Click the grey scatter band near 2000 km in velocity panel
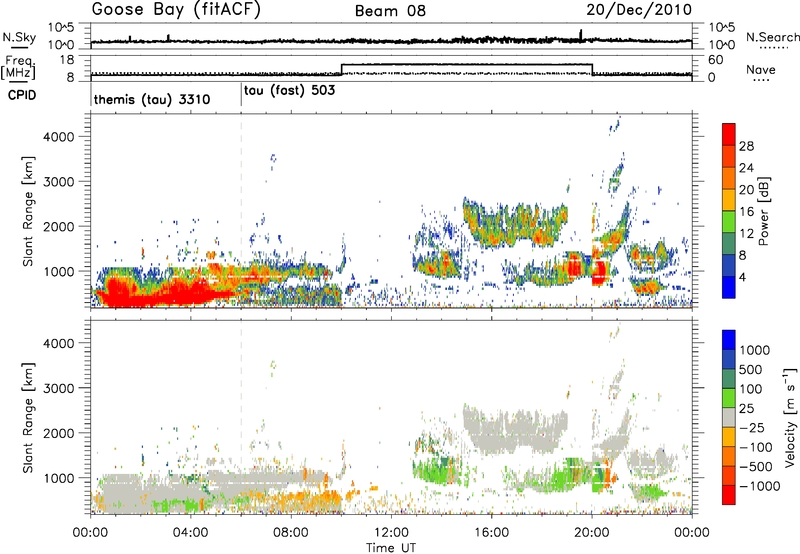 coord(515,429)
